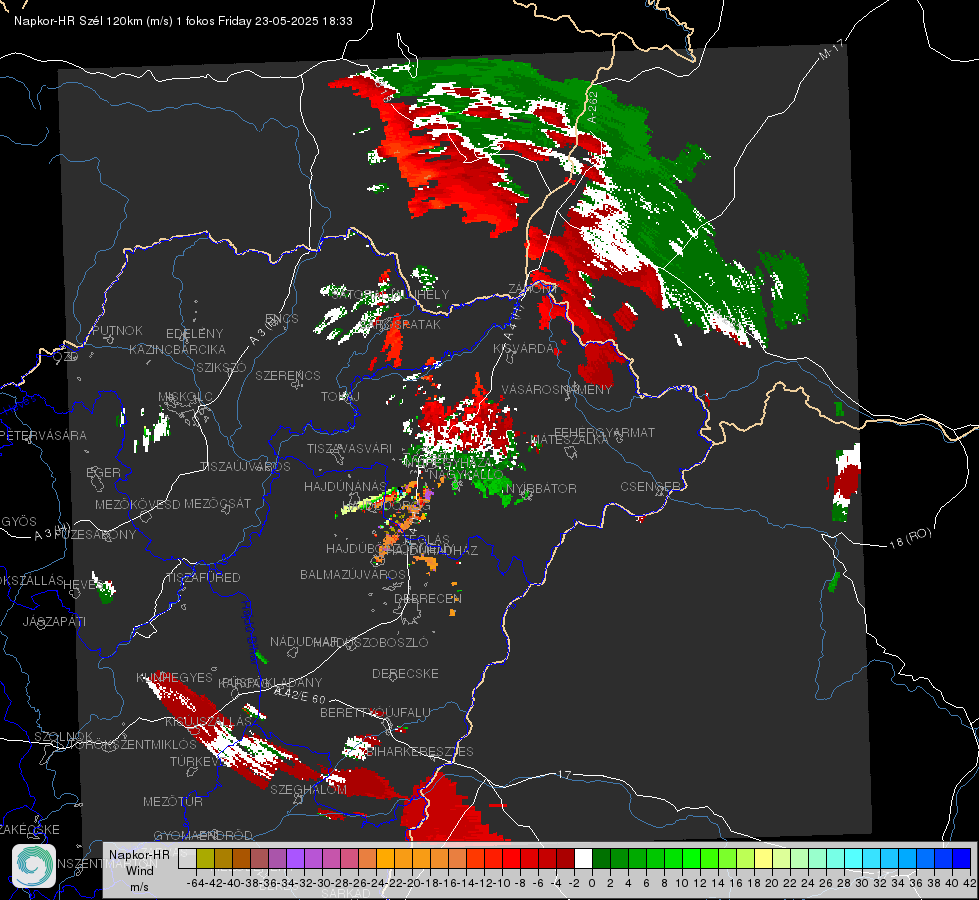Click the PÉTERVÁSÁRA town label
The height and width of the screenshot is (900, 979).
(x=43, y=435)
